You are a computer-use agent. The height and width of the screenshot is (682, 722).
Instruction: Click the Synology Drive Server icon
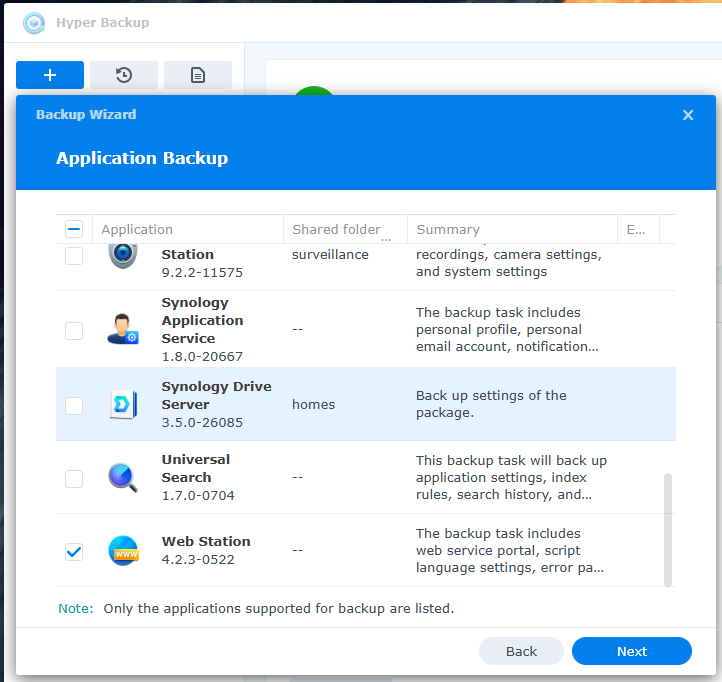[123, 404]
